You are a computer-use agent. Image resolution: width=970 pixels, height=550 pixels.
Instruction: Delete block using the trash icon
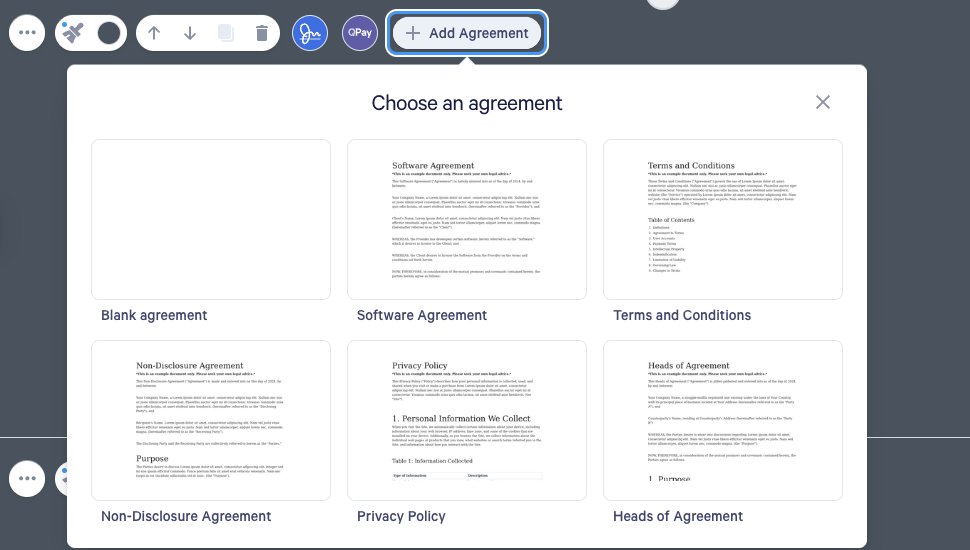tap(262, 33)
